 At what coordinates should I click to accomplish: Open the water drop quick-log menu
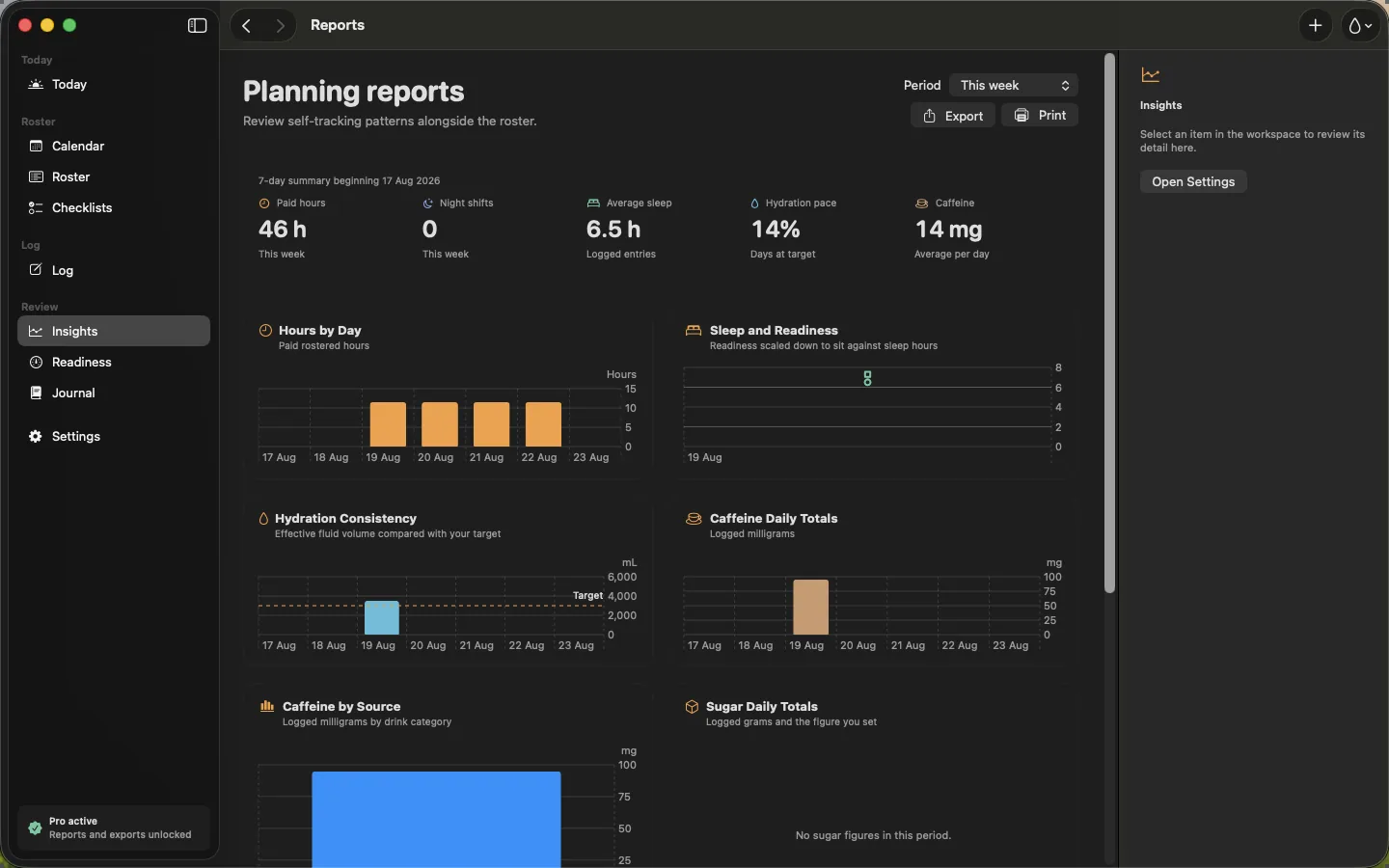tap(1361, 26)
